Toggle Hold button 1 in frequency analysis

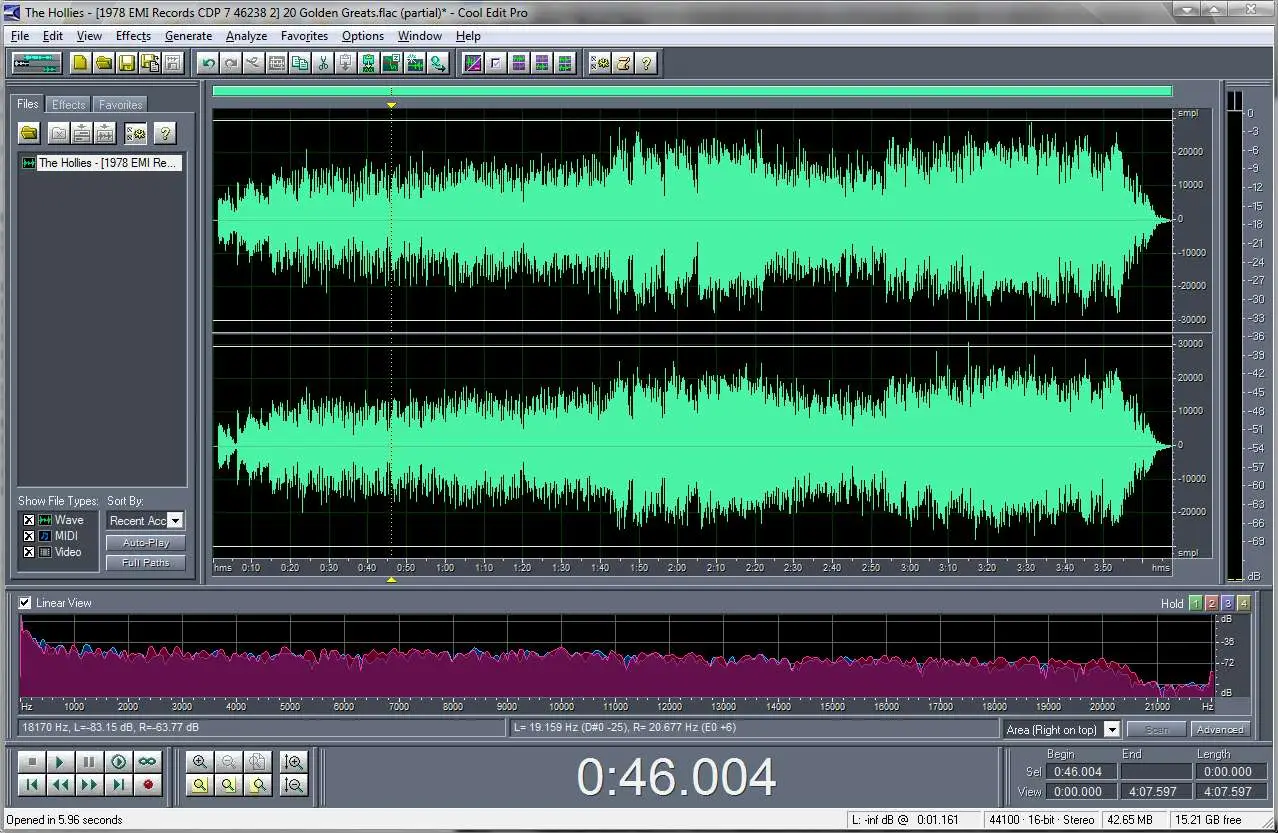1196,603
